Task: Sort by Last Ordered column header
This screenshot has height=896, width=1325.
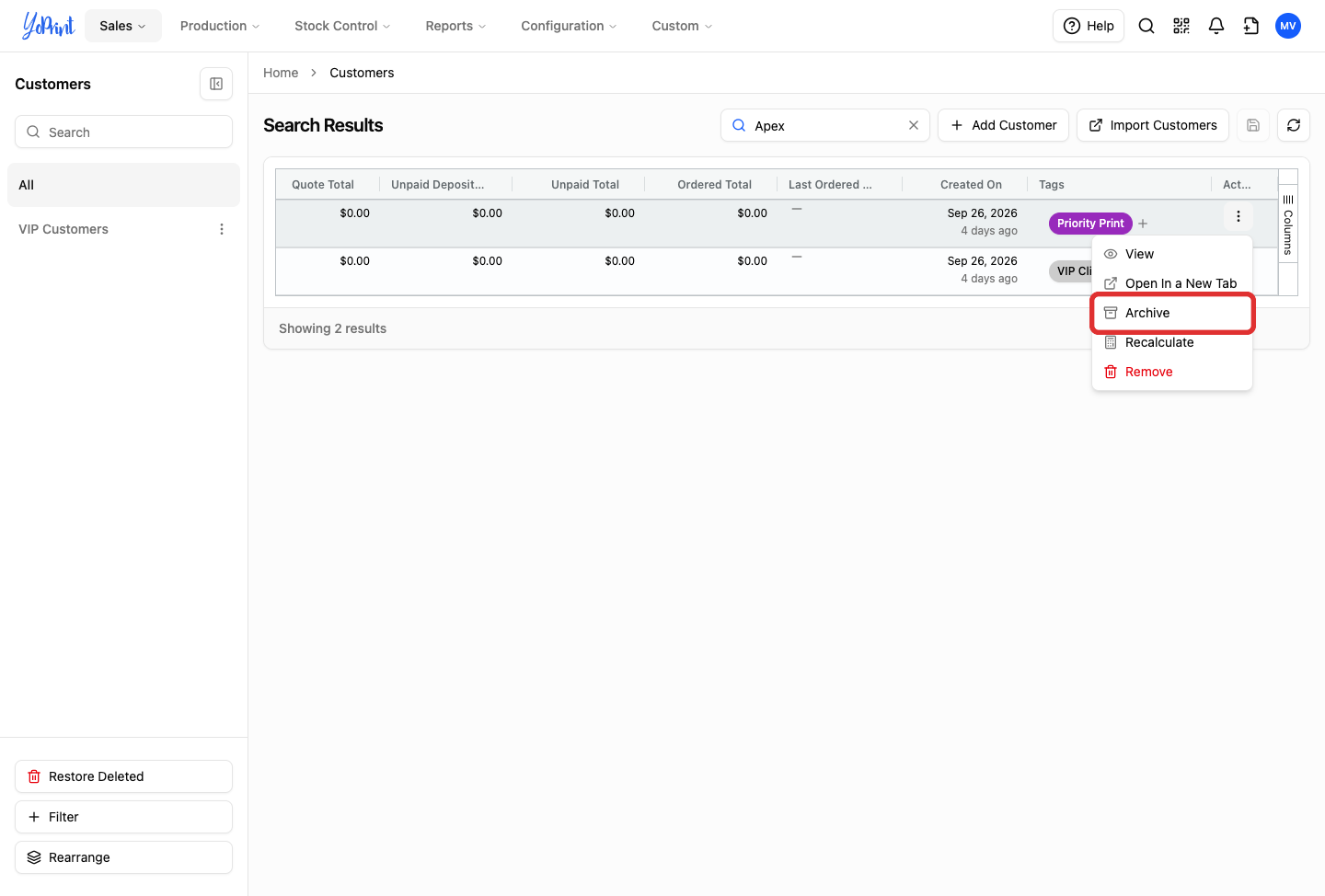Action: click(x=830, y=185)
